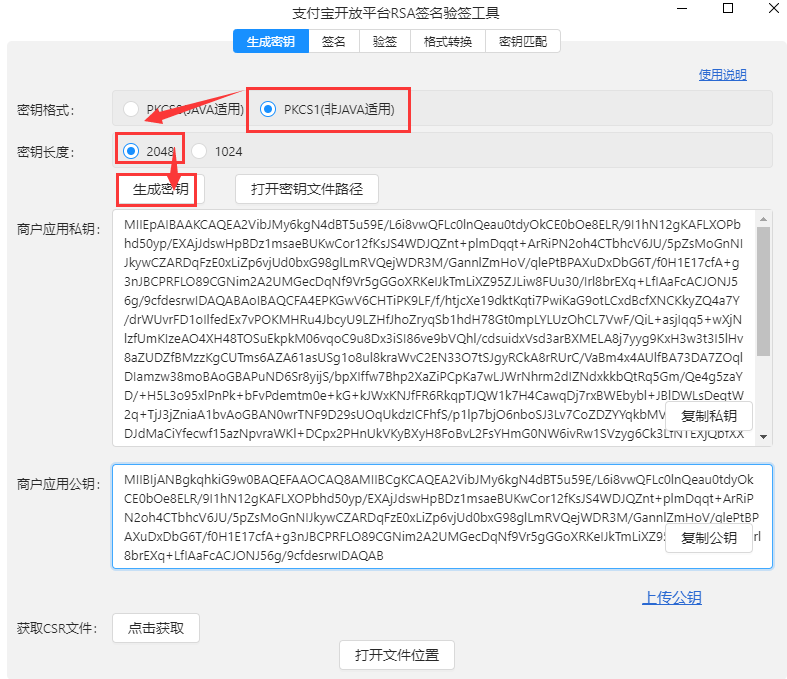Image resolution: width=787 pixels, height=679 pixels.
Task: Open the 使用说明 link
Action: [723, 75]
